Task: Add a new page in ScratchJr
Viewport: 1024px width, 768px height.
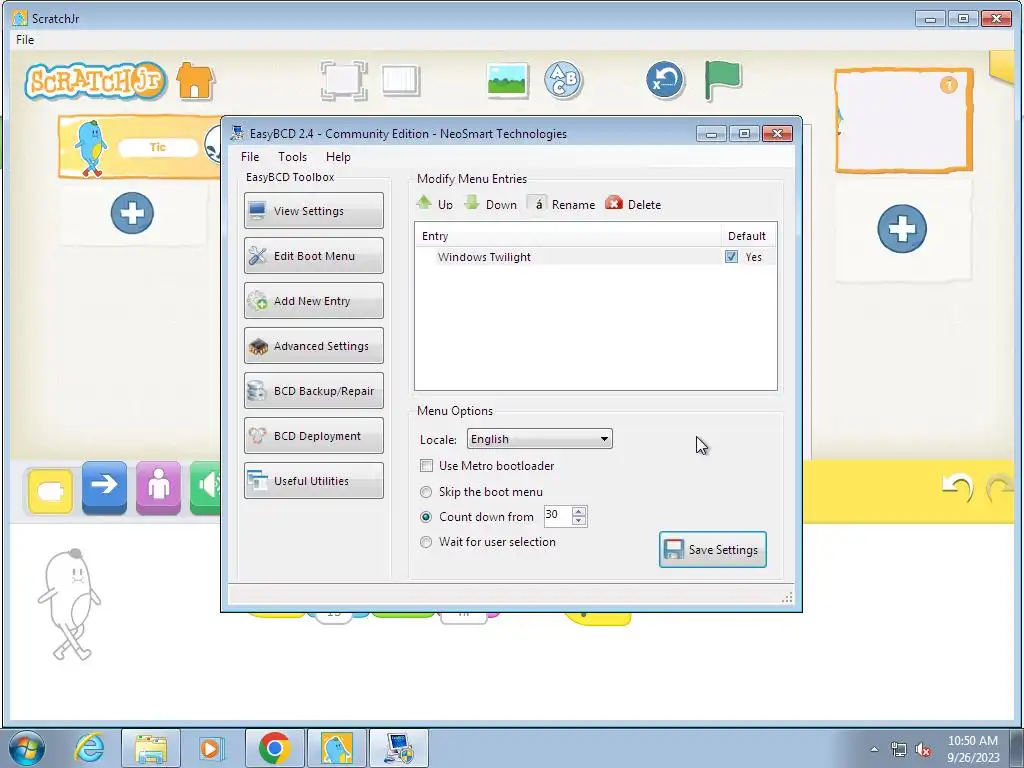Action: (x=902, y=229)
